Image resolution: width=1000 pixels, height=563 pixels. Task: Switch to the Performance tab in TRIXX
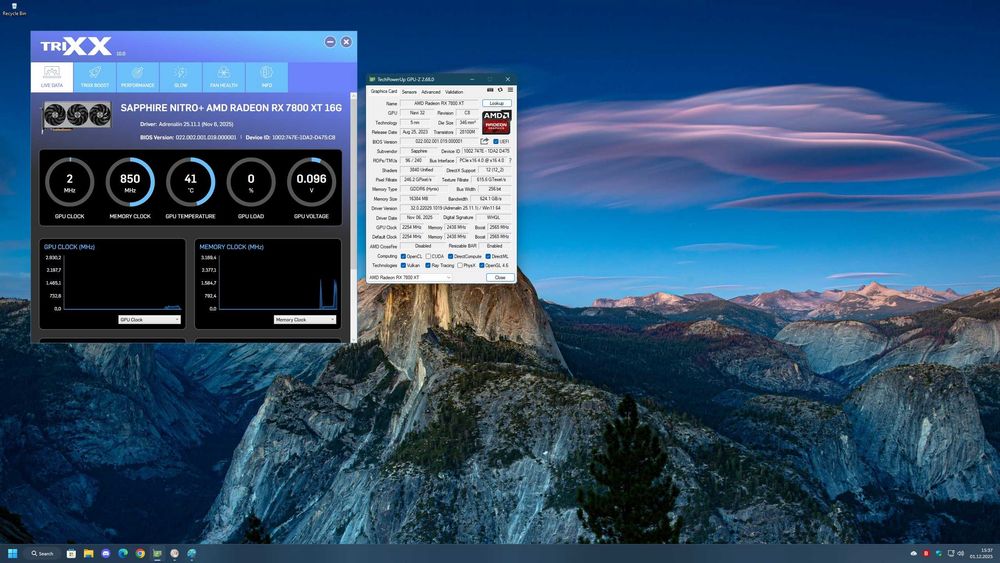click(x=138, y=77)
